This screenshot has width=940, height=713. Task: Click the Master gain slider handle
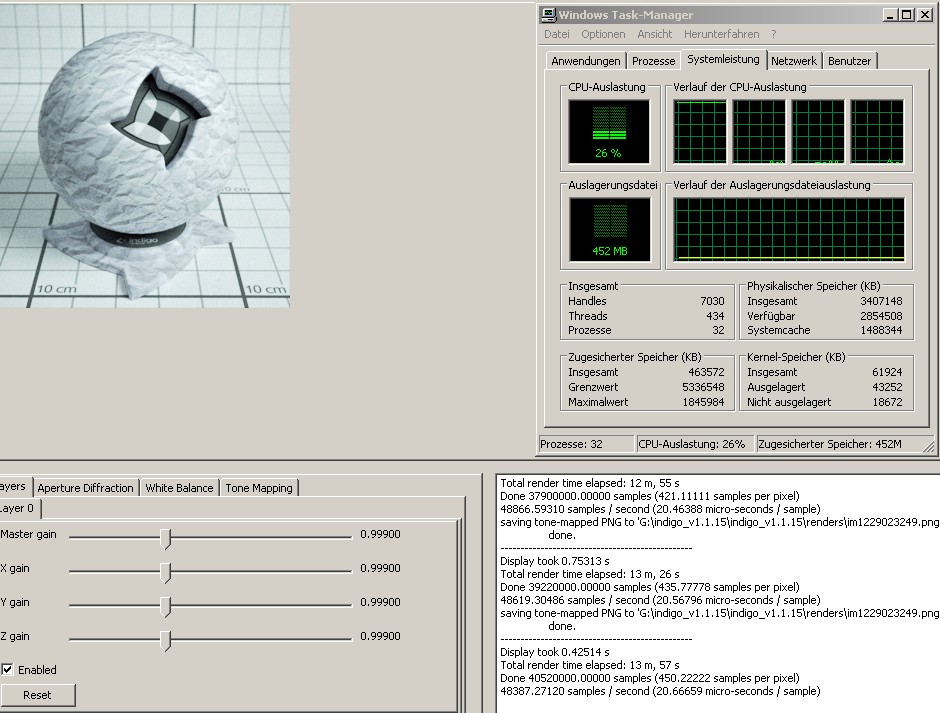tap(166, 539)
